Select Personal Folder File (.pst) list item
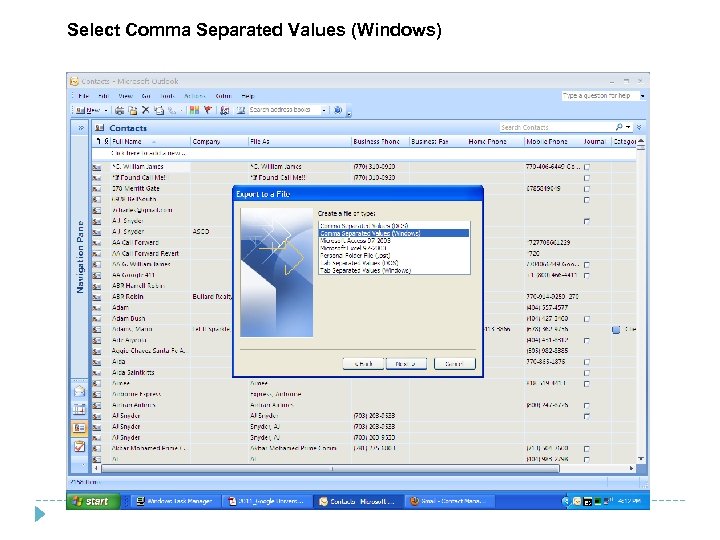The image size is (720, 540). [394, 256]
